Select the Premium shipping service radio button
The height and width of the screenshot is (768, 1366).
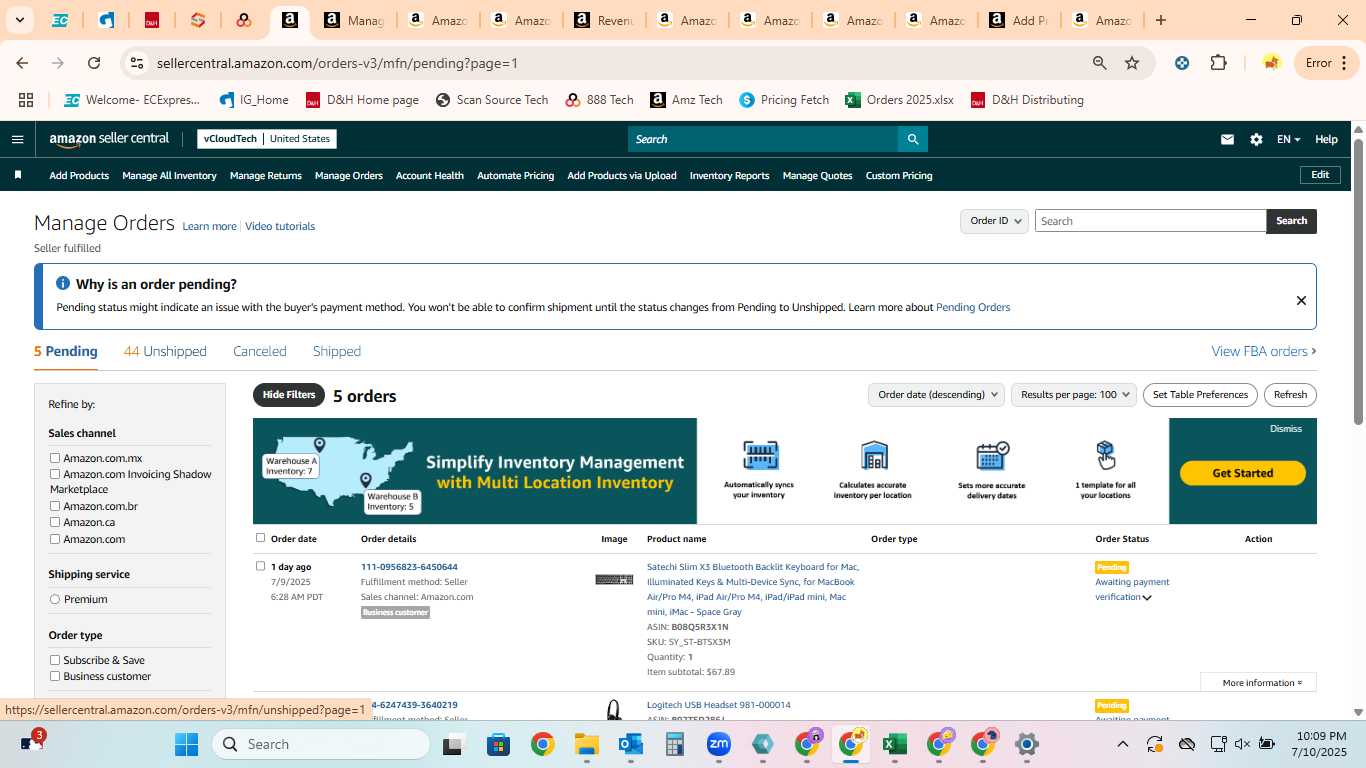pos(55,599)
